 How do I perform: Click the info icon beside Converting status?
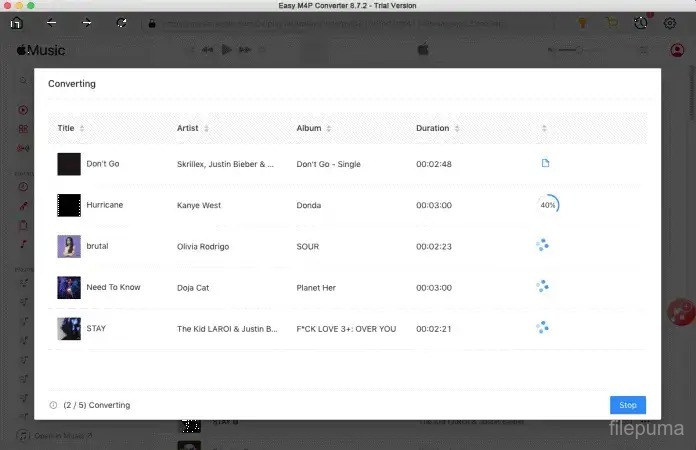53,405
